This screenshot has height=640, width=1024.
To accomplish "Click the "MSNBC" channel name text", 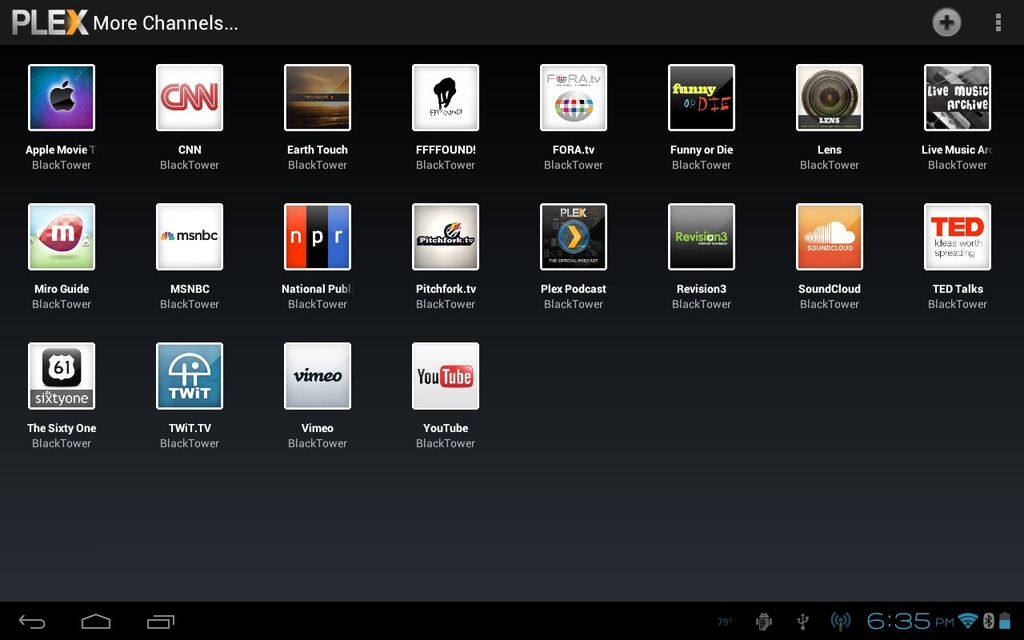I will coord(189,289).
